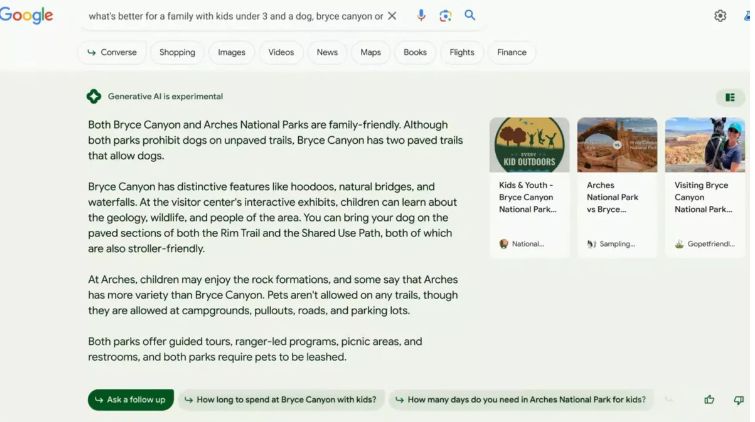Viewport: 755px width, 422px height.
Task: Click paragraph starting 'Bryce Canyon has distinctive features'
Action: 273,217
